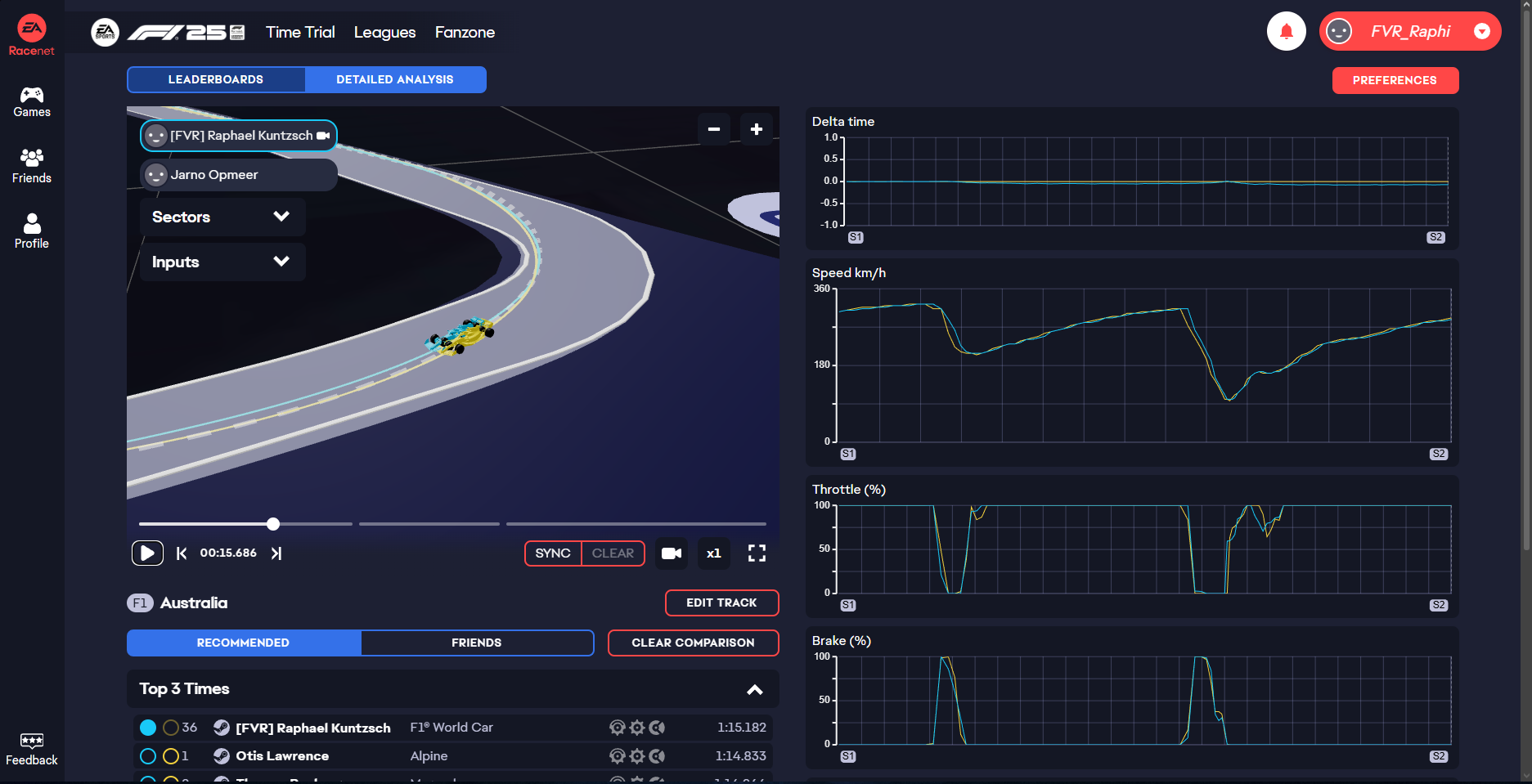This screenshot has width=1532, height=784.
Task: Expand the Sectors dropdown
Action: [x=222, y=217]
